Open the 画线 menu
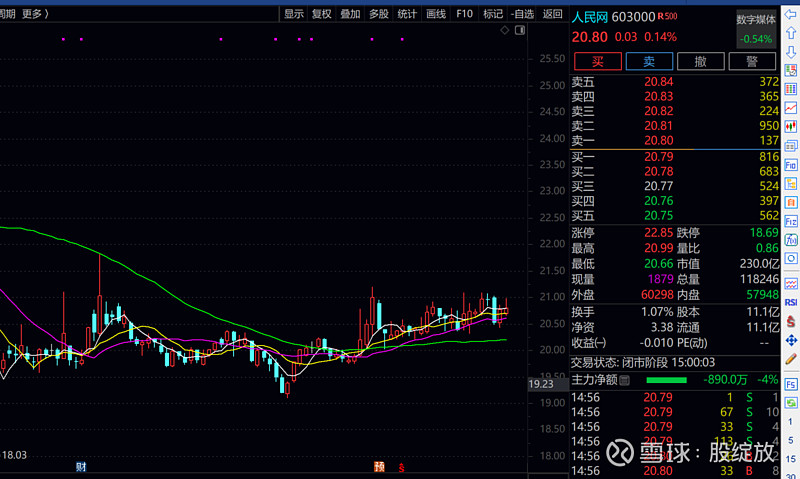Image resolution: width=800 pixels, height=479 pixels. (x=436, y=14)
